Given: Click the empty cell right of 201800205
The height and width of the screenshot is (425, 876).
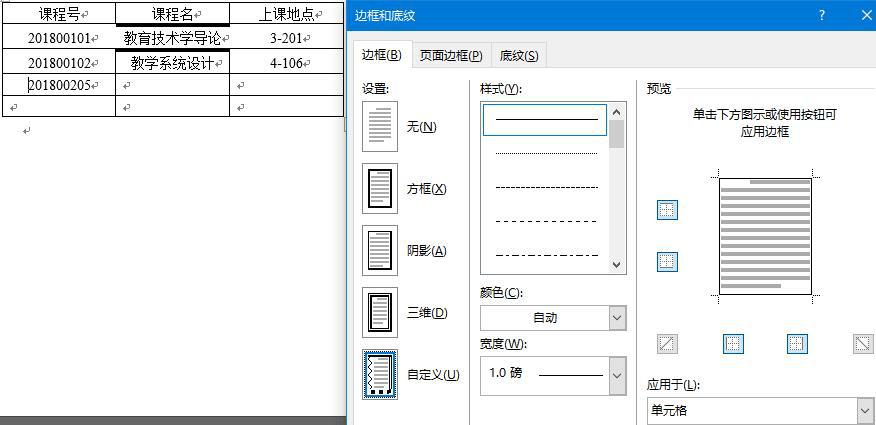Looking at the screenshot, I should (x=173, y=85).
